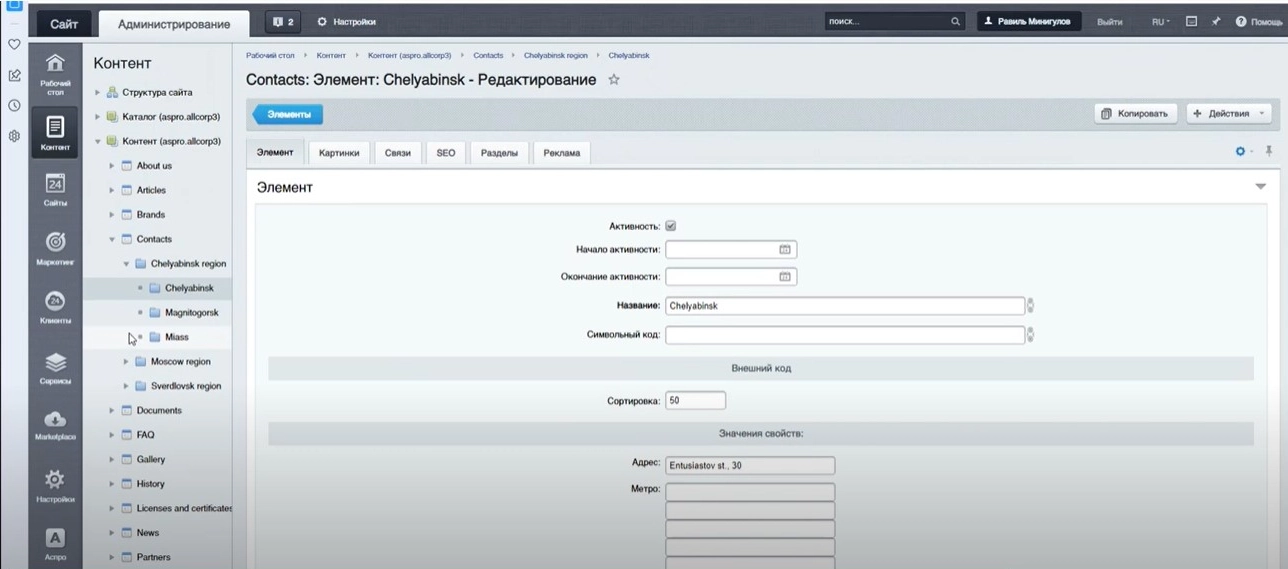Select the Элемент tab
1288x569 pixels.
tap(275, 152)
